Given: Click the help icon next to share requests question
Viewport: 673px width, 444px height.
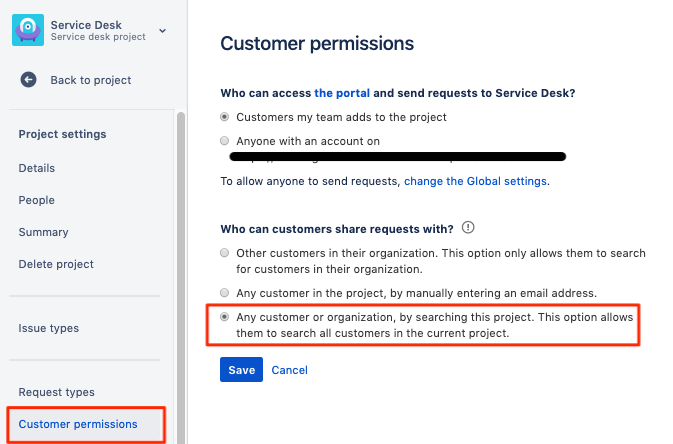Looking at the screenshot, I should click(x=467, y=227).
